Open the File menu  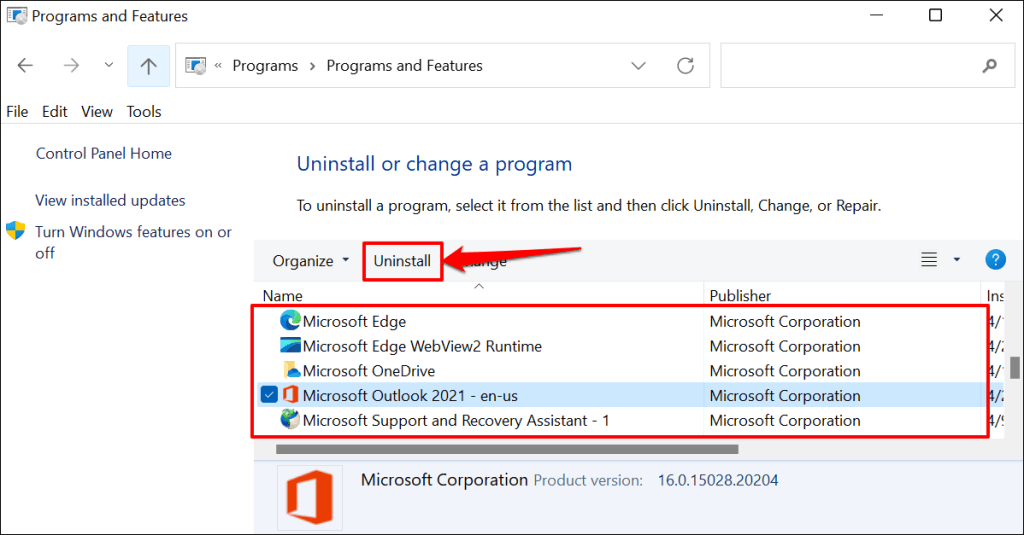[17, 112]
